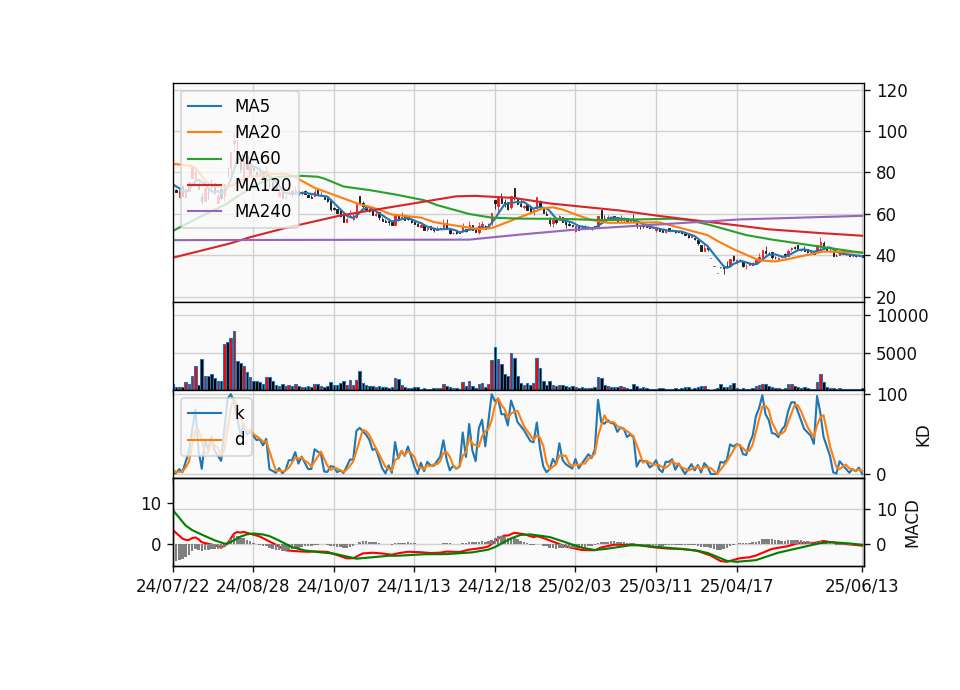Screen dimensions: 960x690
Task: Click the 80 price axis tick label
Action: click(x=887, y=173)
